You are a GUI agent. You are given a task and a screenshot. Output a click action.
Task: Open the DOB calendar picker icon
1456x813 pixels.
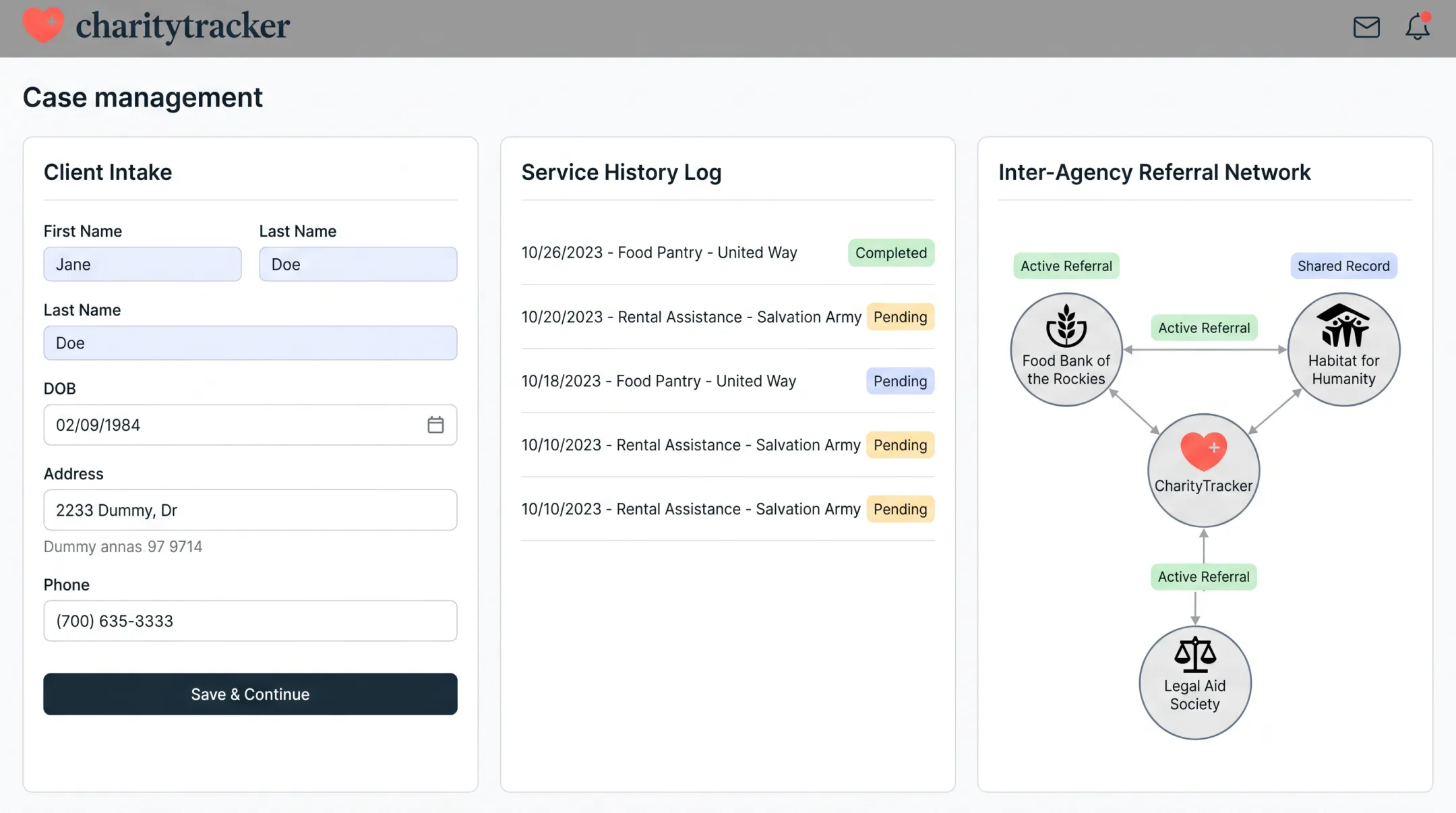(435, 425)
